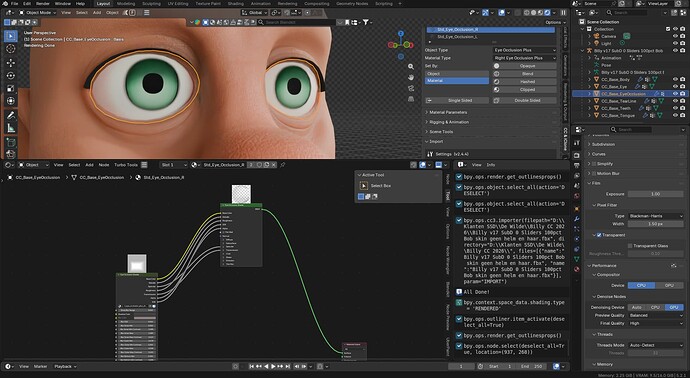This screenshot has width=690, height=378.
Task: Click the zoom magnifier icon in the viewport
Action: (x=411, y=66)
